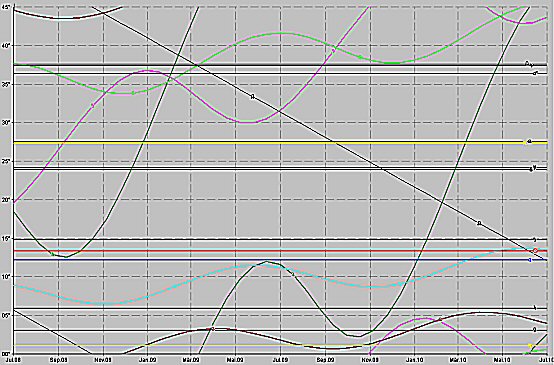The image size is (554, 365).
Task: Click the Mars glyph at the right end of its horizontal line
Action: point(535,73)
